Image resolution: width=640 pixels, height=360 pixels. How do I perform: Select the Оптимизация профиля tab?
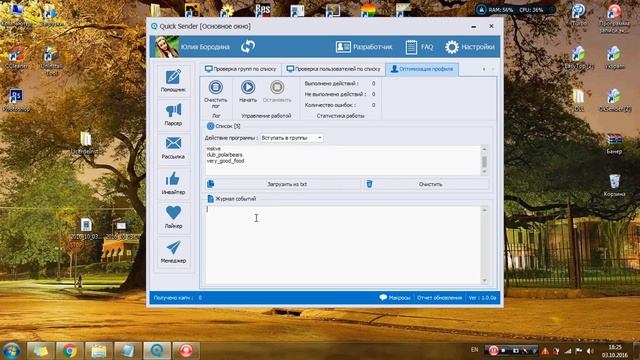(422, 69)
